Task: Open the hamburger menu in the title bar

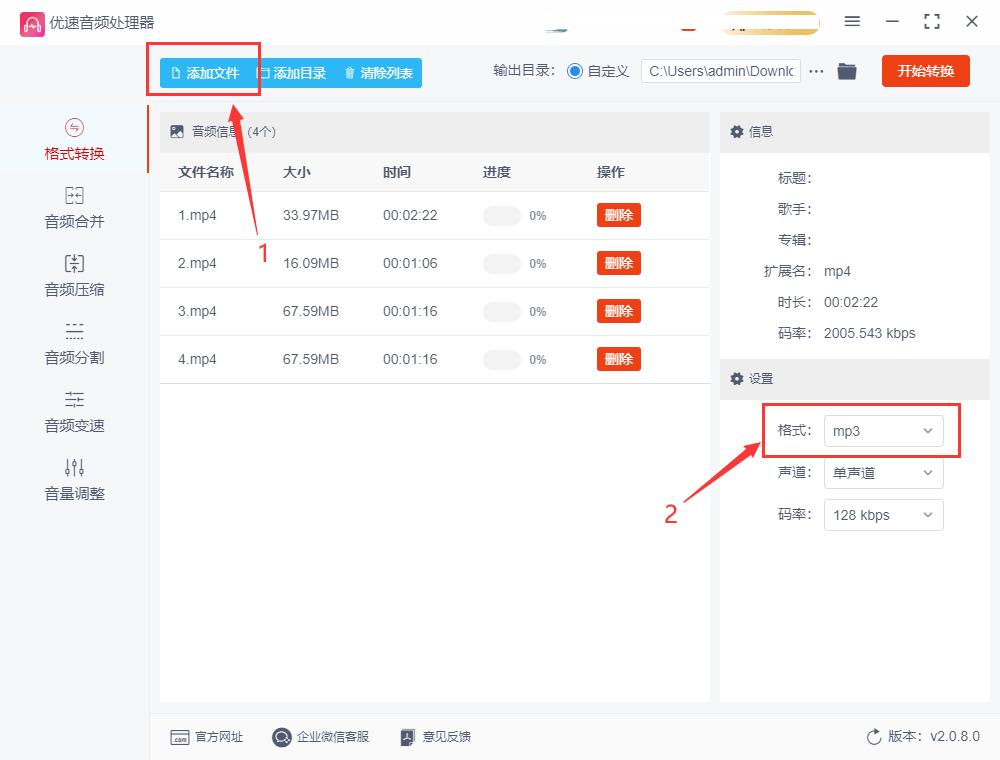Action: (x=852, y=22)
